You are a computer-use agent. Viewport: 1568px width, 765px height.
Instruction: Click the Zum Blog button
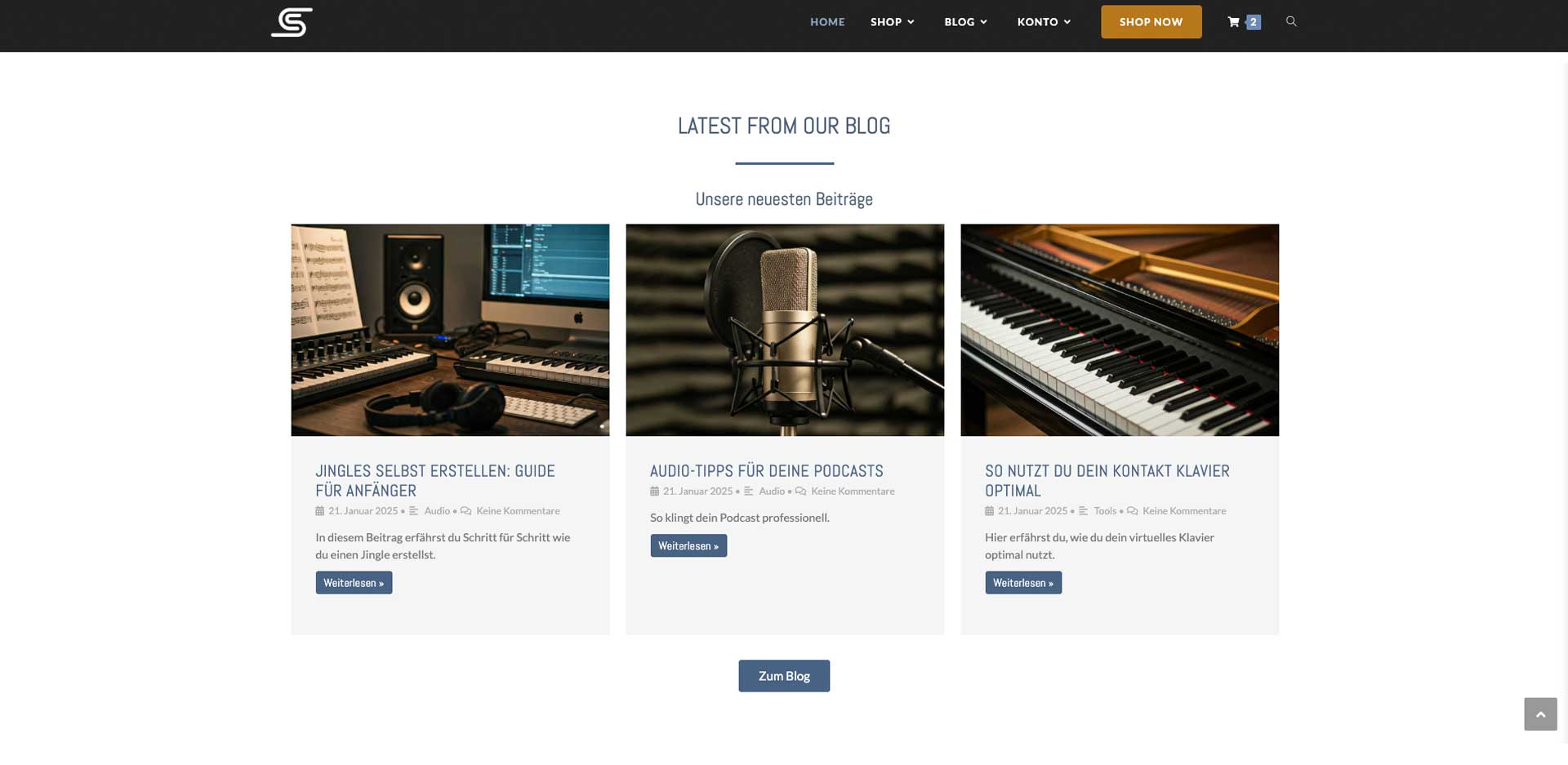coord(784,676)
